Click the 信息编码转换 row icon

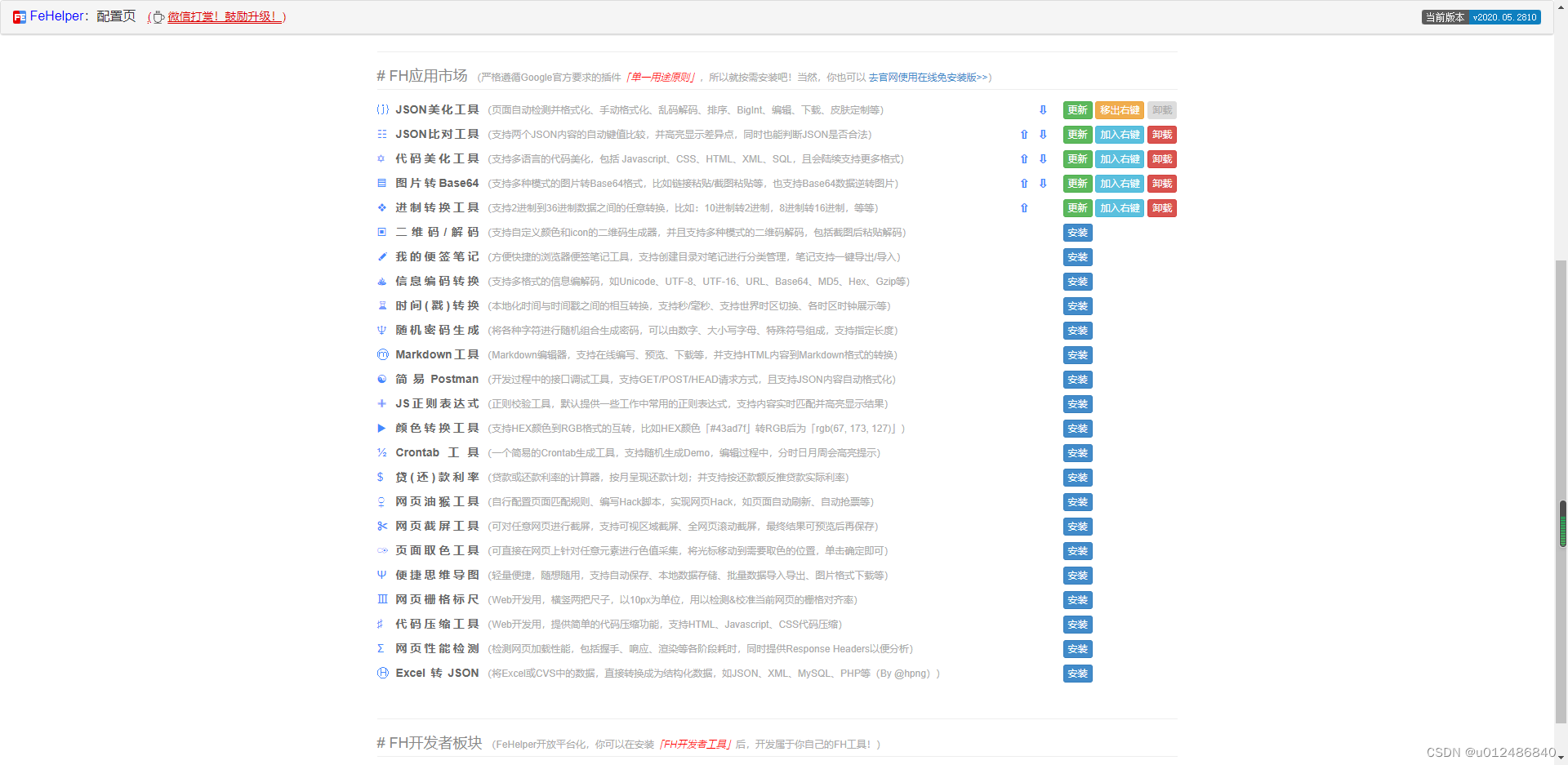[381, 281]
